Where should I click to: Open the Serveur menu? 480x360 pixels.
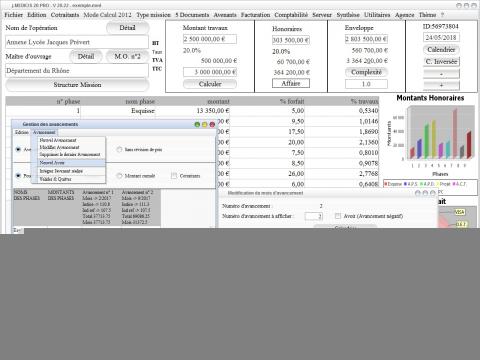(322, 15)
